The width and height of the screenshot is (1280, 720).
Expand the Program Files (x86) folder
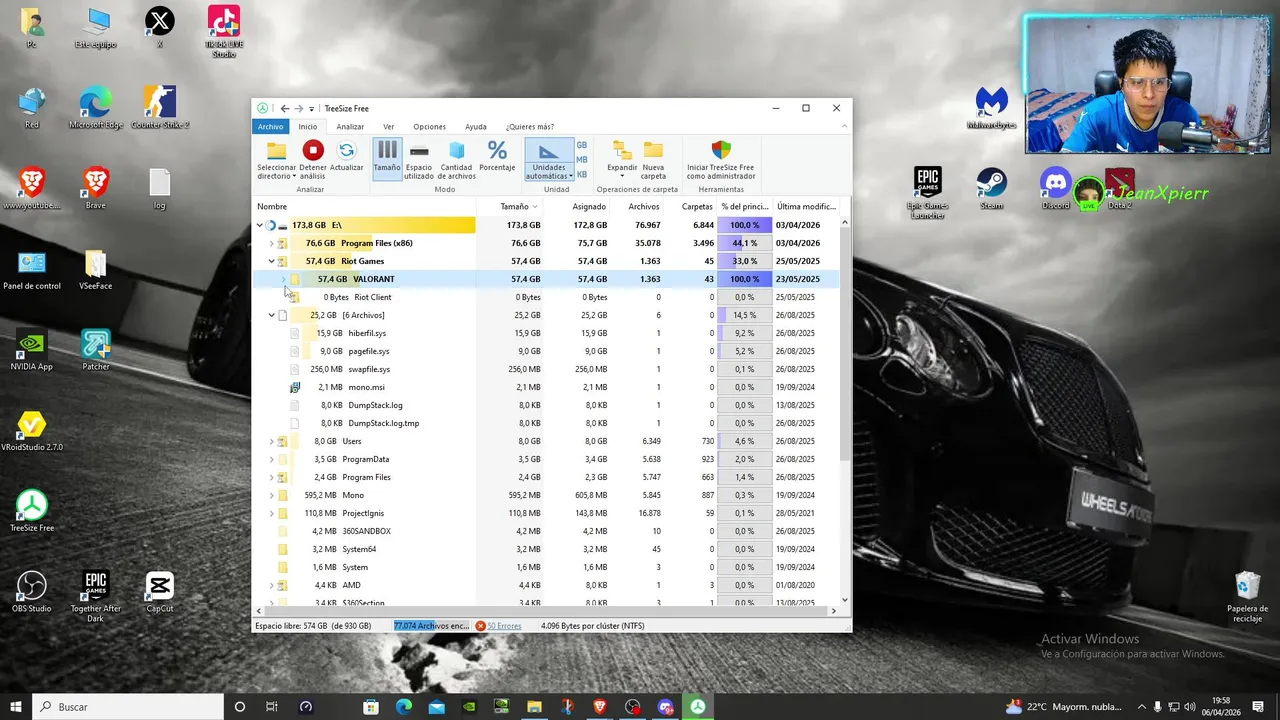point(271,243)
